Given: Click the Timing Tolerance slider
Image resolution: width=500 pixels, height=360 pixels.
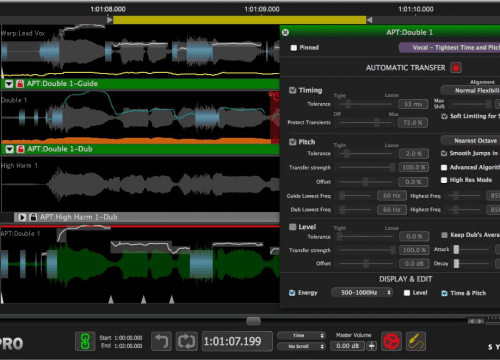Looking at the screenshot, I should (x=365, y=104).
